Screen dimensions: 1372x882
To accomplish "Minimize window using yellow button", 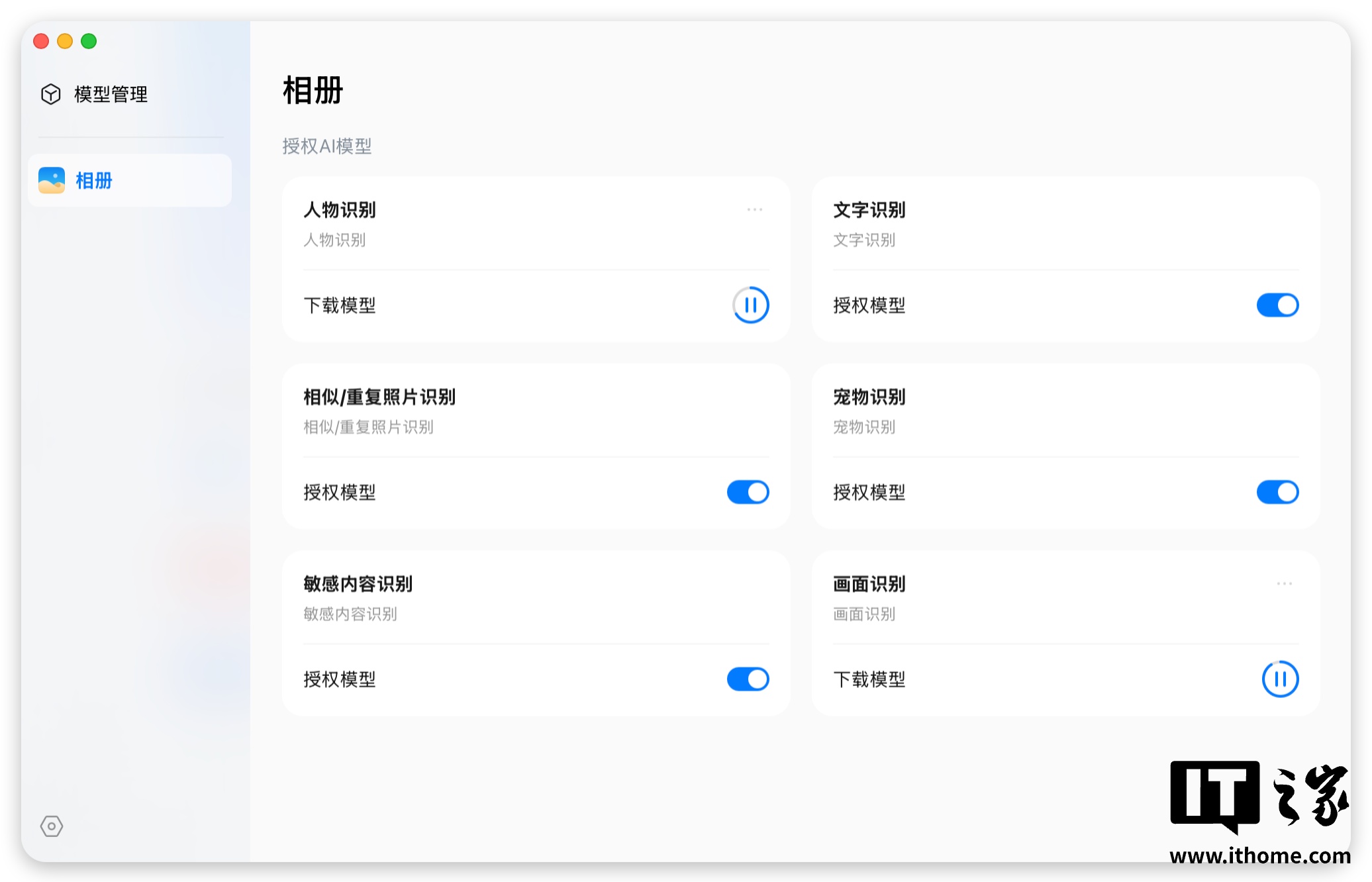I will (x=65, y=41).
